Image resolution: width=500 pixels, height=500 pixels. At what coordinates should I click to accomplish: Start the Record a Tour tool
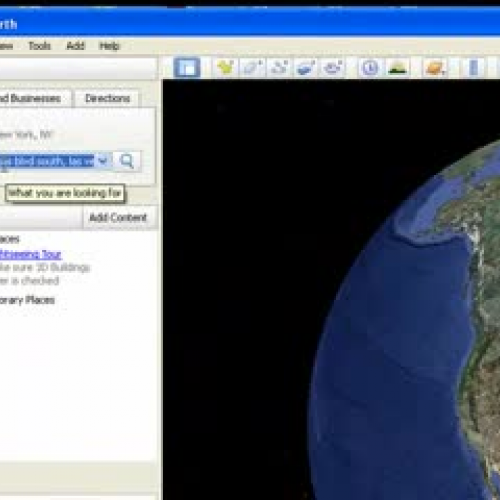coord(332,68)
